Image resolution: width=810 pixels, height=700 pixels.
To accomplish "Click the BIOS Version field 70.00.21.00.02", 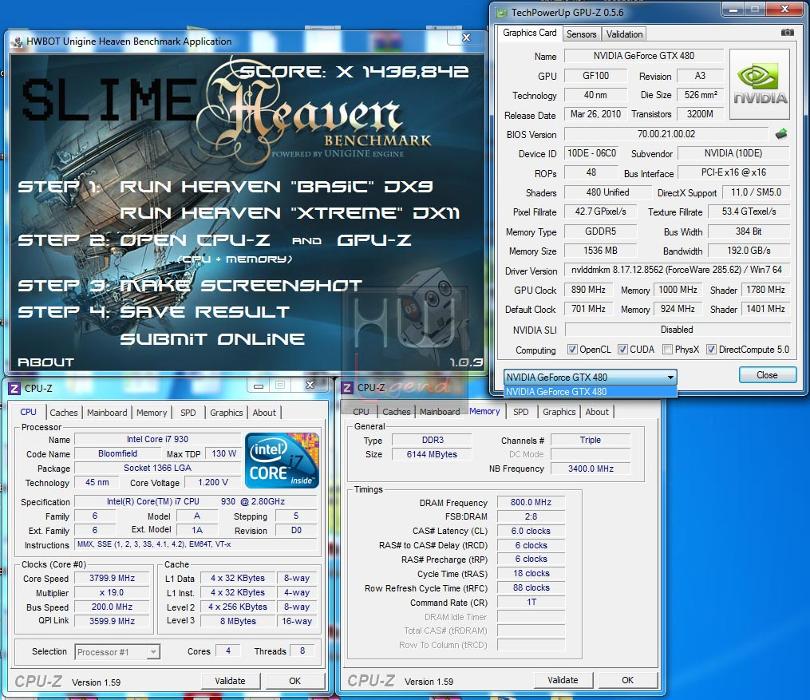I will coord(666,134).
